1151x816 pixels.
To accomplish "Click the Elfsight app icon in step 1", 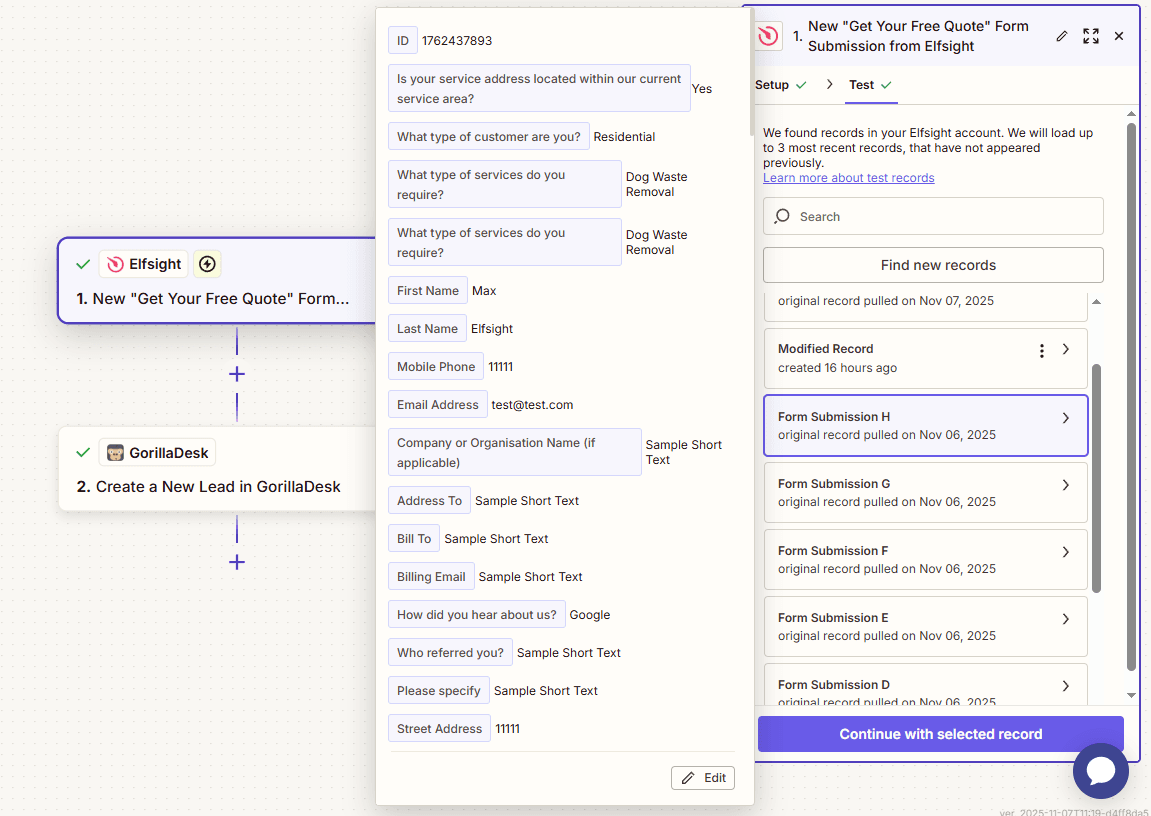I will tap(115, 264).
